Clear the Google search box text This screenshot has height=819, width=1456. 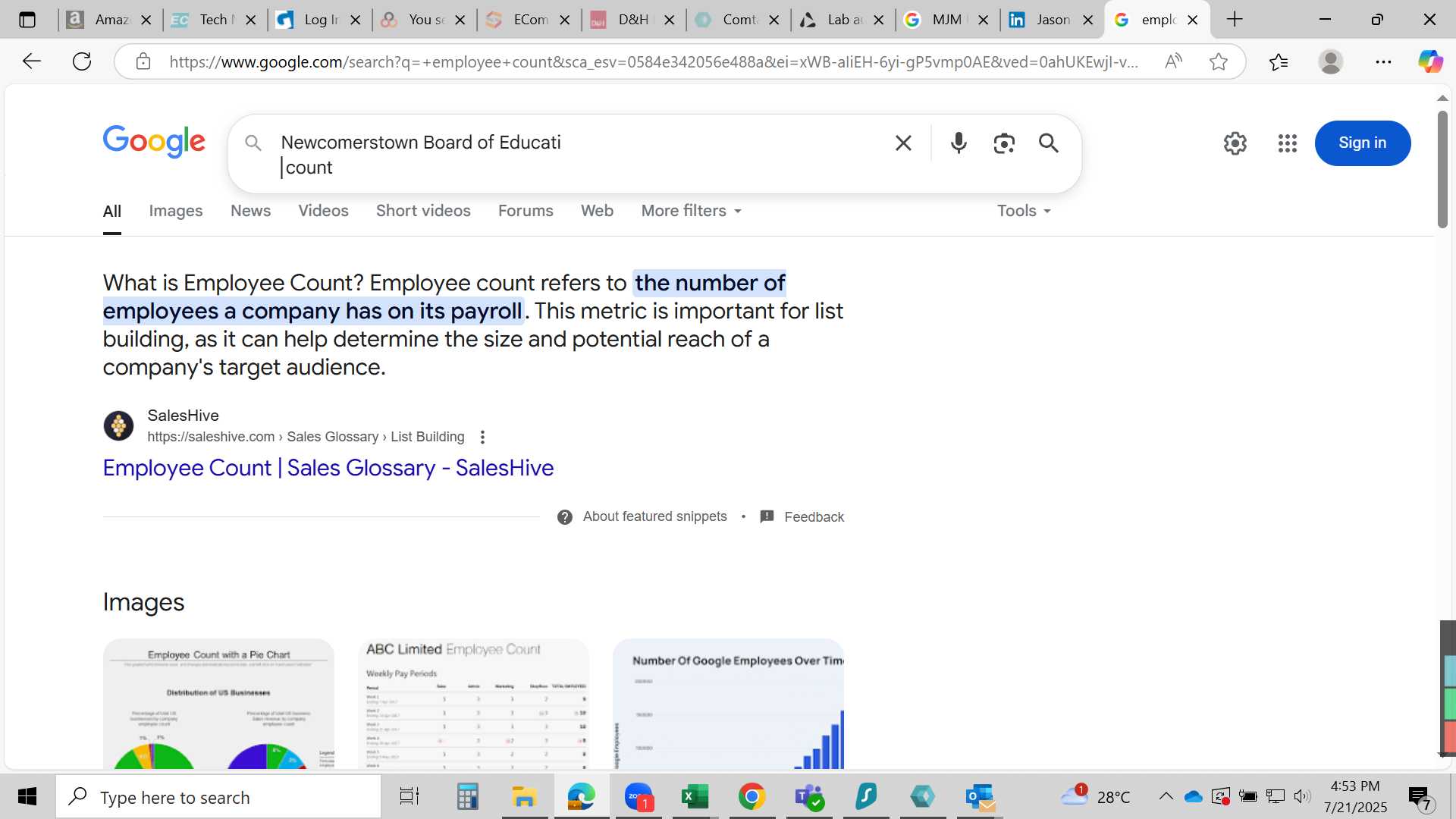coord(903,143)
